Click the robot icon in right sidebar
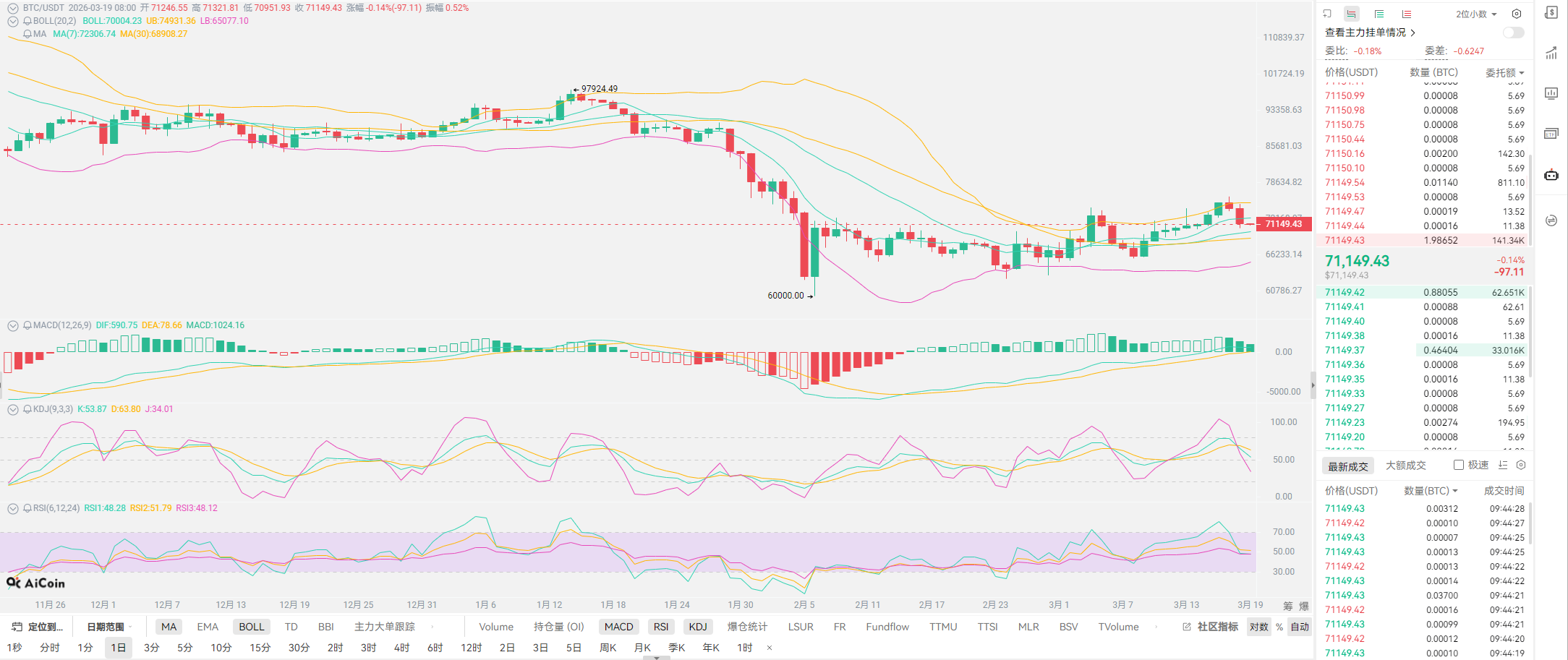This screenshot has width=1568, height=660. tap(1551, 175)
